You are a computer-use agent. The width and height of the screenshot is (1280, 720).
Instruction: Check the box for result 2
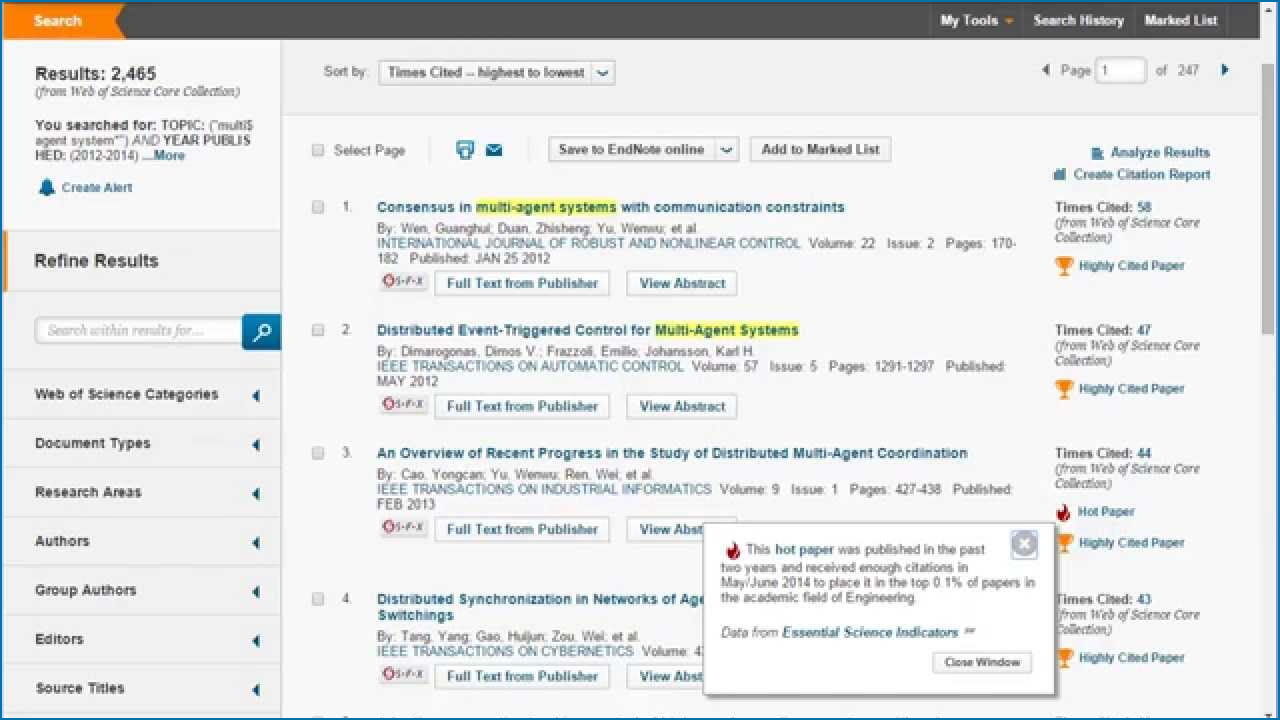point(318,330)
